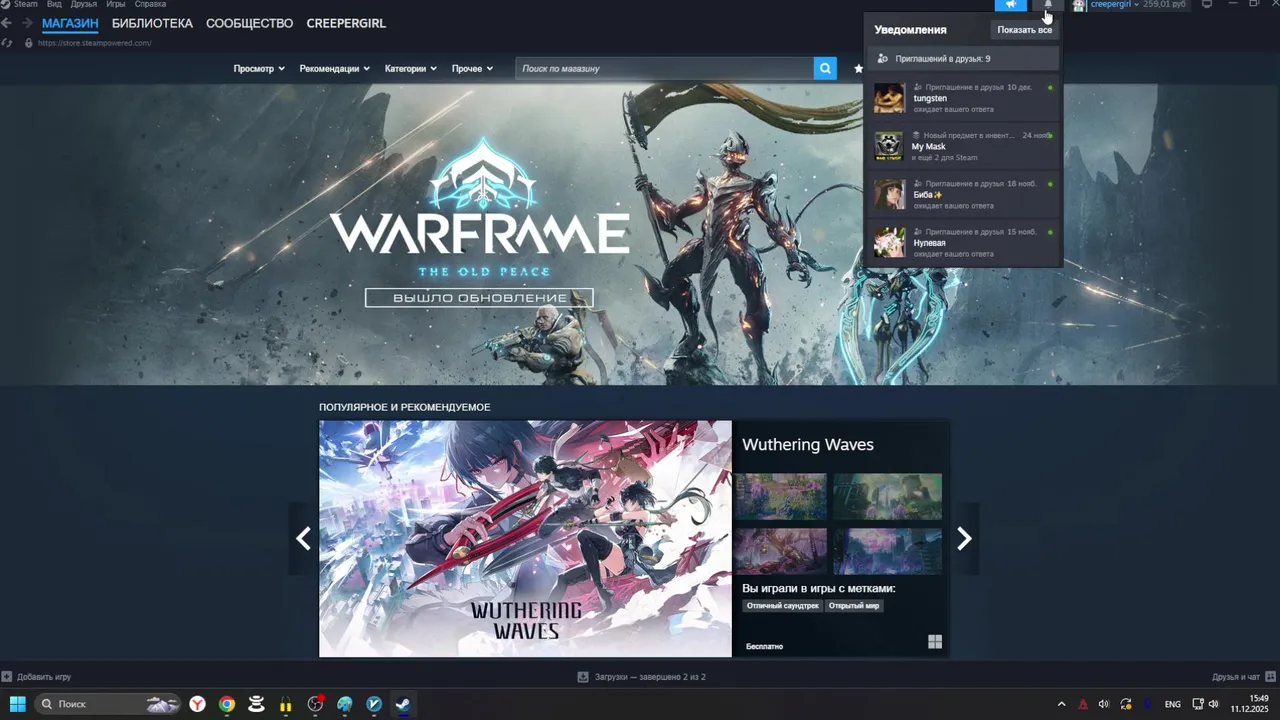Image resolution: width=1280 pixels, height=720 pixels.
Task: Open the tungsten friend invite notification
Action: [x=964, y=98]
